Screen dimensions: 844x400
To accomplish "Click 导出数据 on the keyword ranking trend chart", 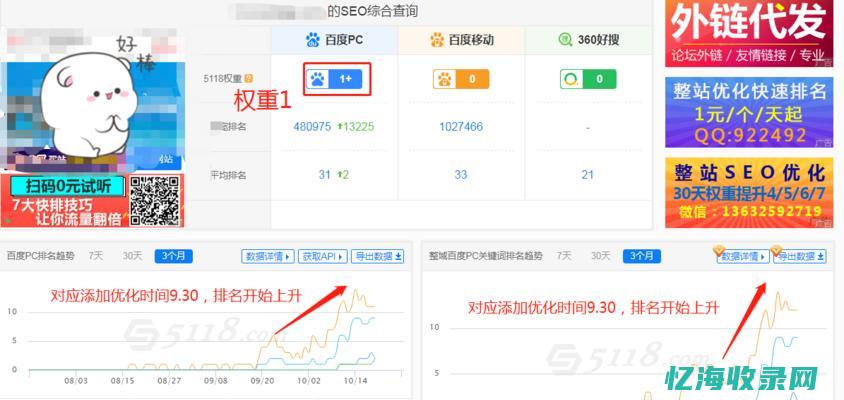I will click(x=800, y=256).
